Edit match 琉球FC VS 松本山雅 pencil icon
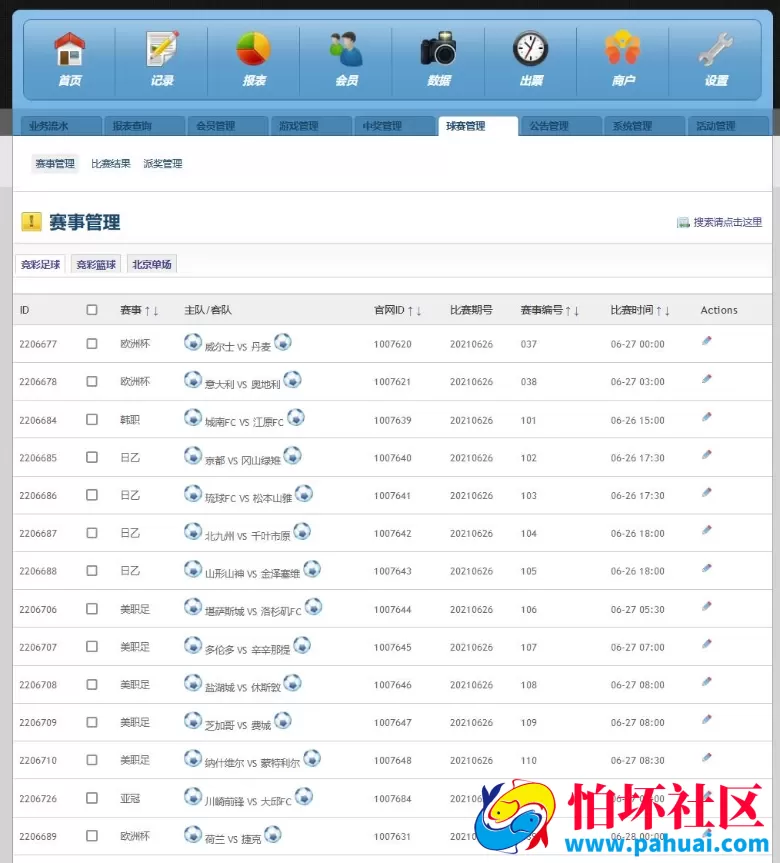This screenshot has width=780, height=863. coord(707,493)
